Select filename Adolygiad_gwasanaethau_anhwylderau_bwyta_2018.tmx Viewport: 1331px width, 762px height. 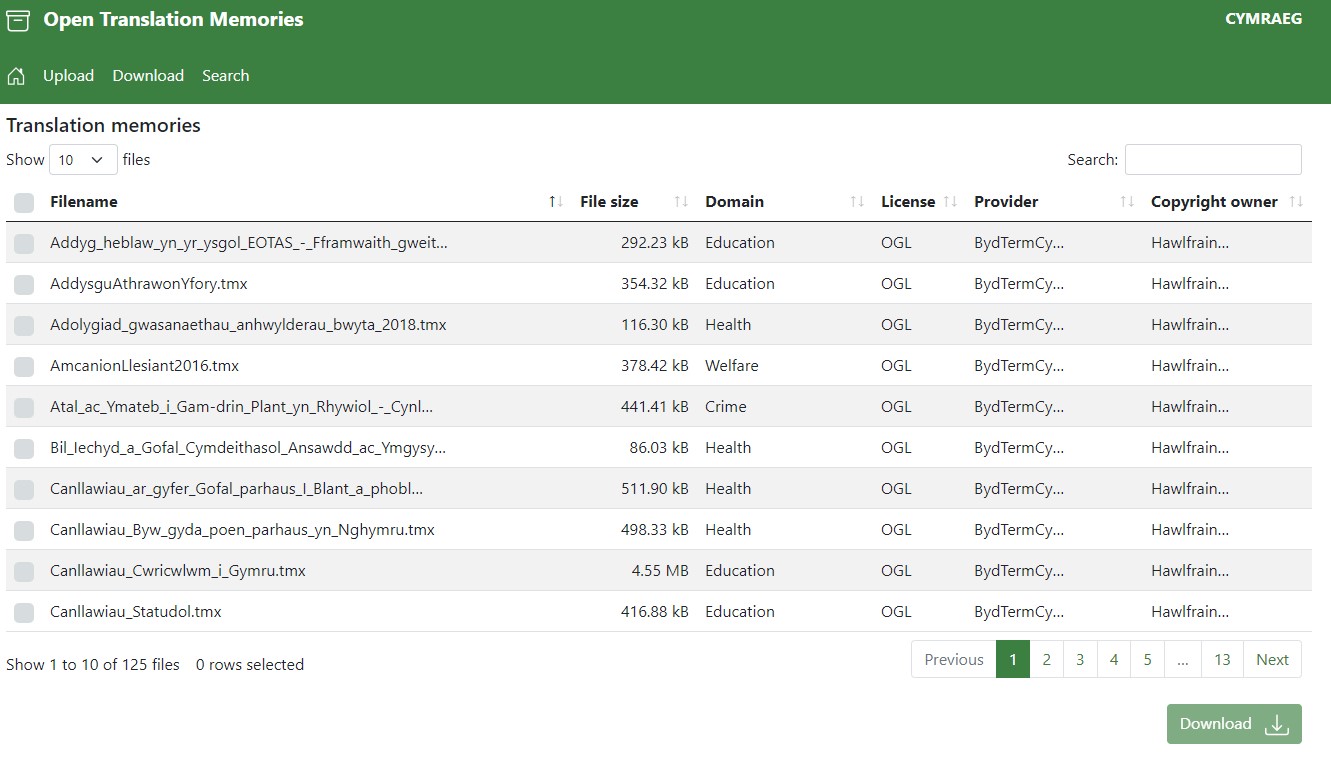coord(248,325)
